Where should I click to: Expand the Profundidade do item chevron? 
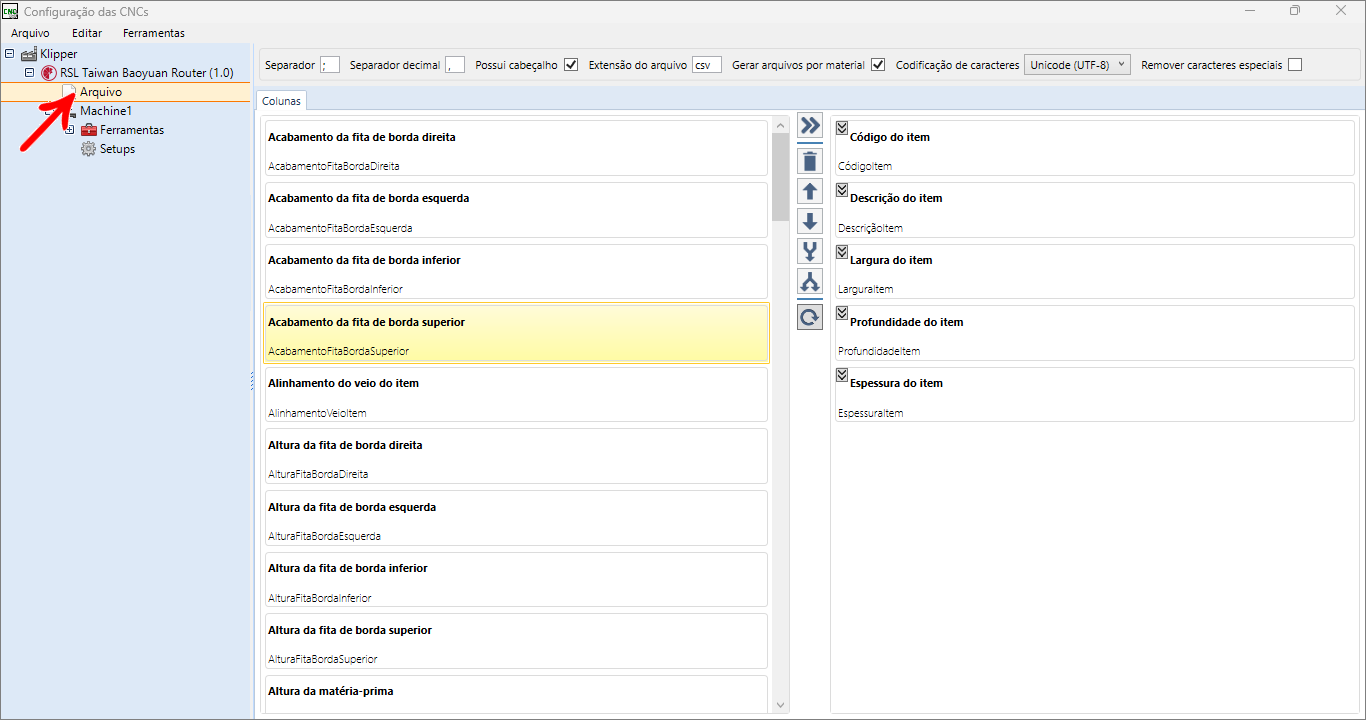click(841, 312)
